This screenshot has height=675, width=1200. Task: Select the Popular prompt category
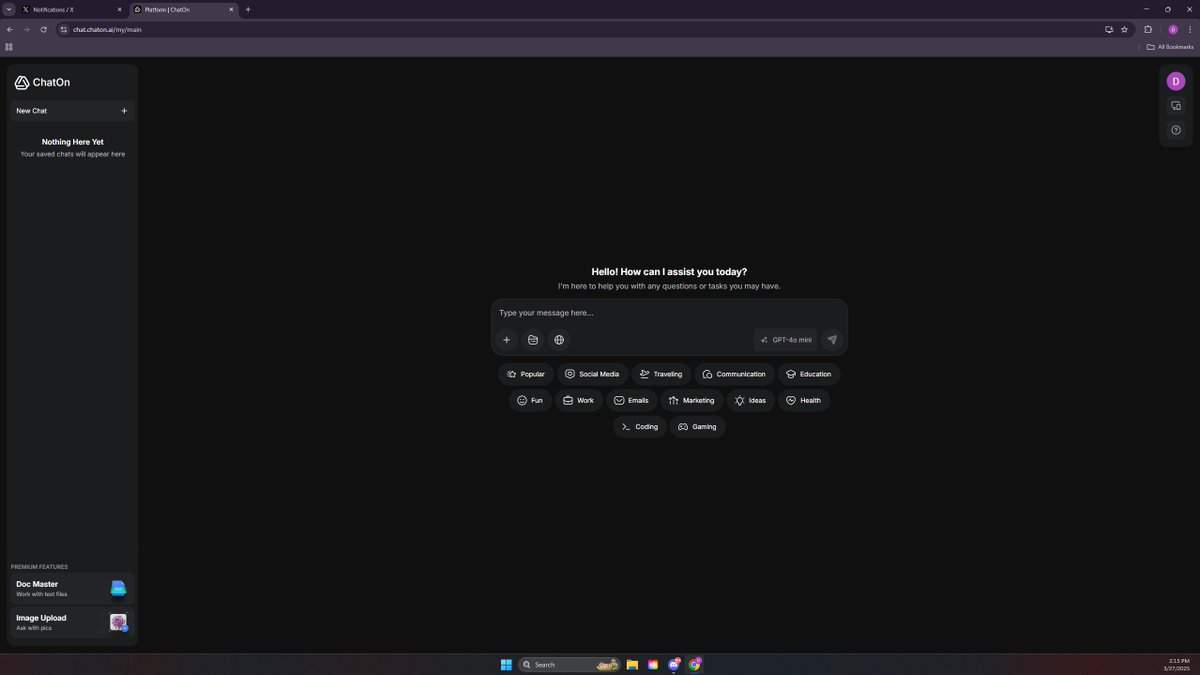526,374
